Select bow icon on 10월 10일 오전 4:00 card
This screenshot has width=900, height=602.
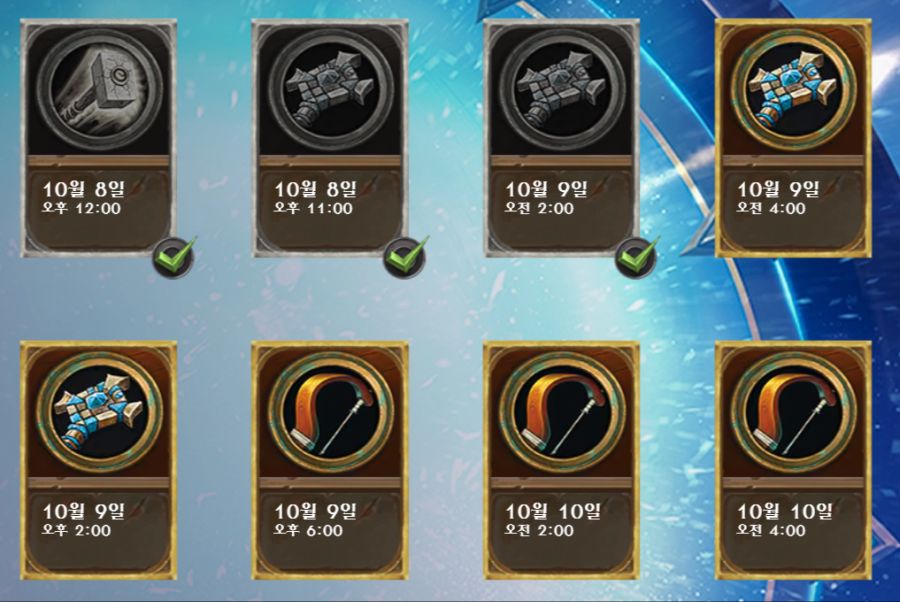click(x=794, y=411)
